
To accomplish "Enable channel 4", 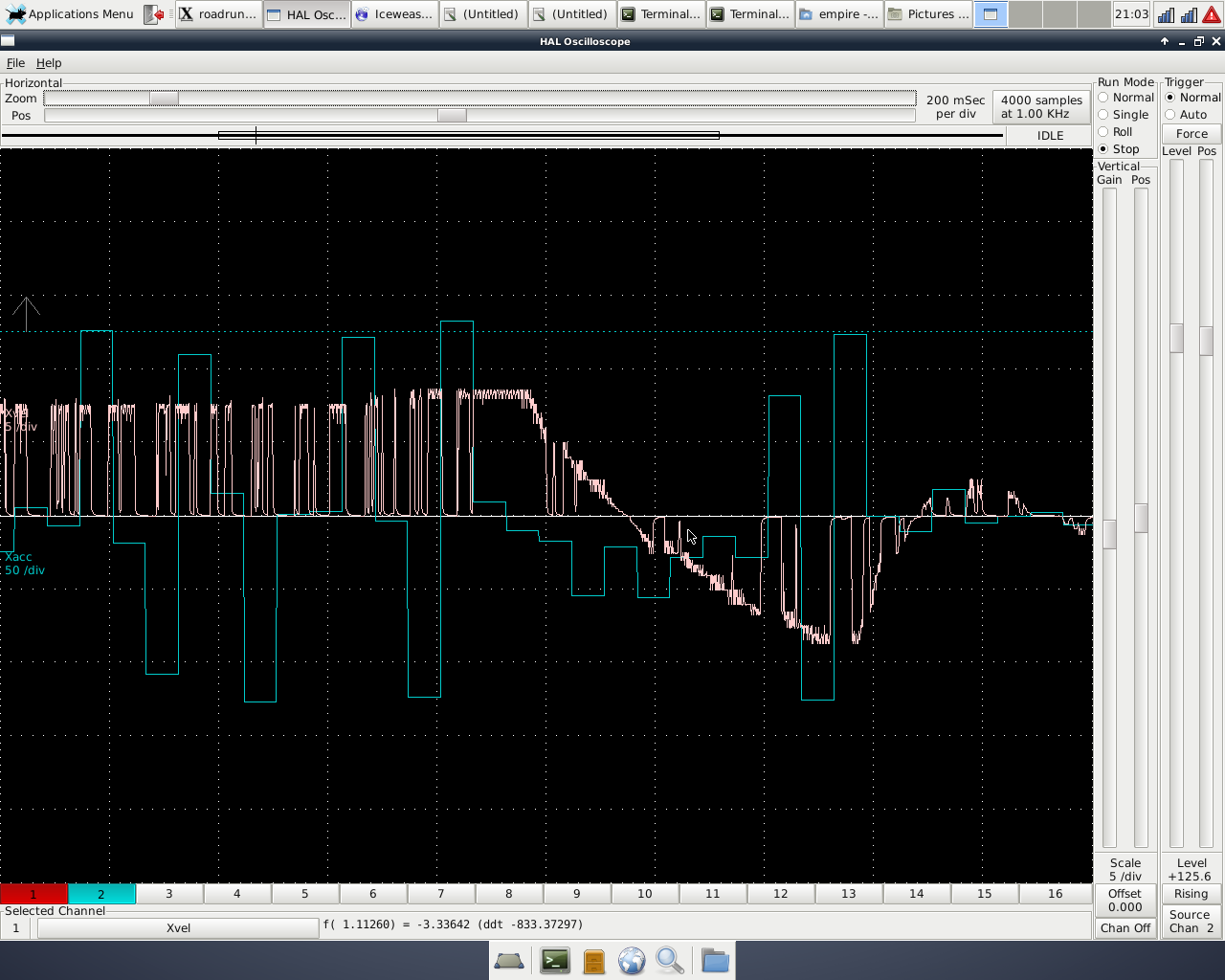I will (x=237, y=894).
